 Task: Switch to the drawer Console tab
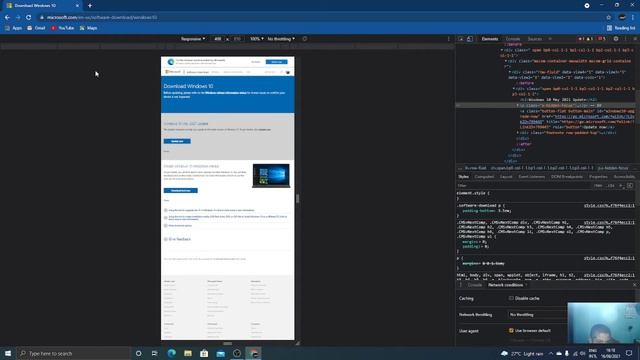(475, 285)
